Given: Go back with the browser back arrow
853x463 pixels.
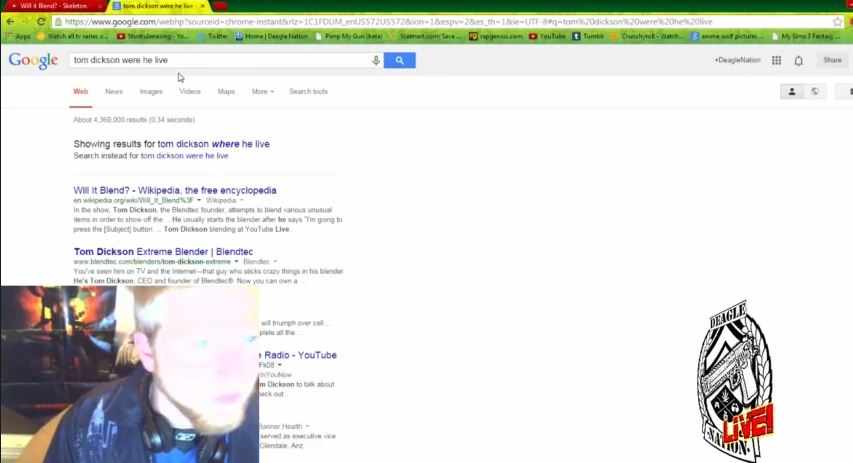Looking at the screenshot, I should 10,22.
